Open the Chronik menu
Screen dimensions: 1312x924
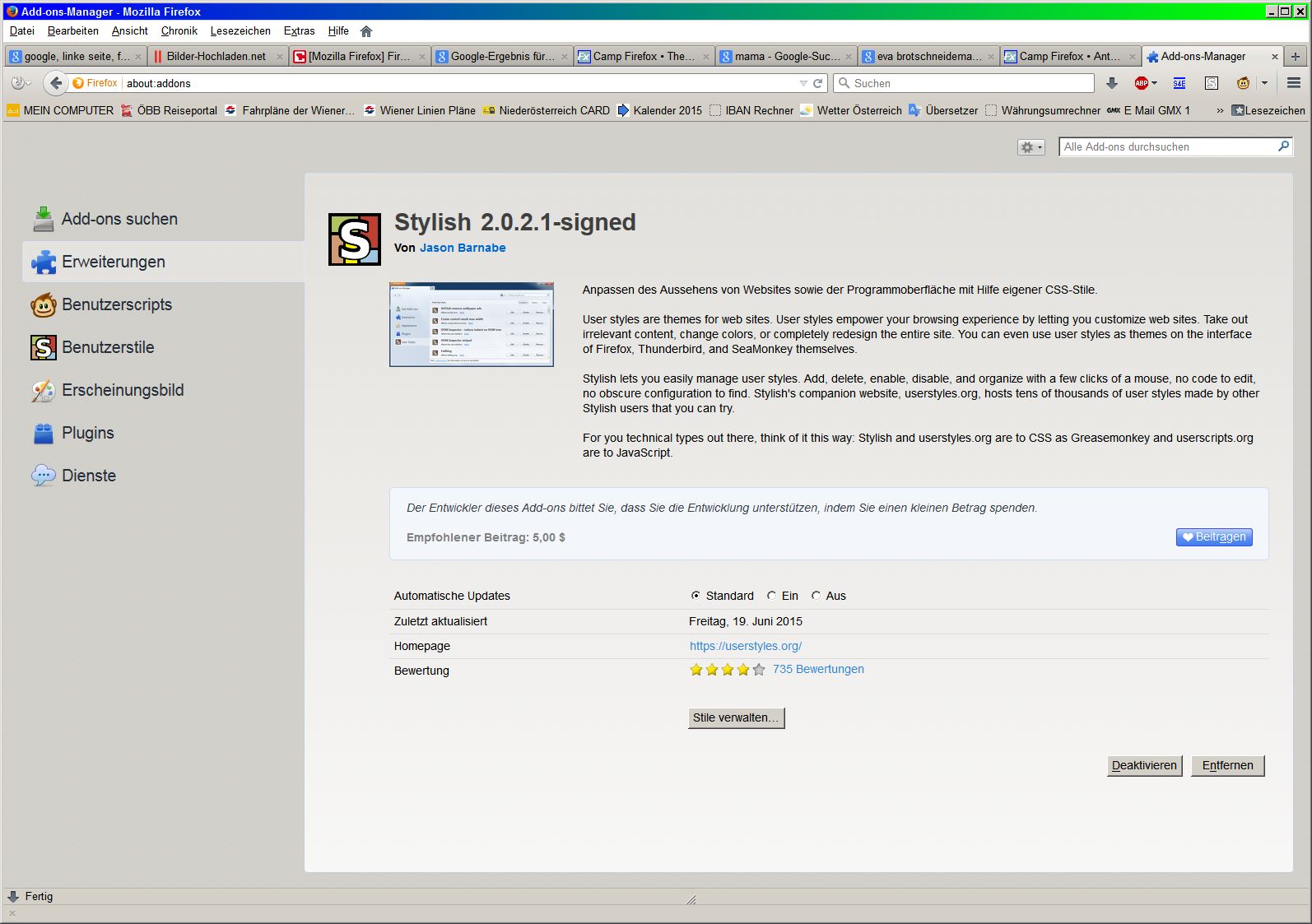[x=179, y=31]
